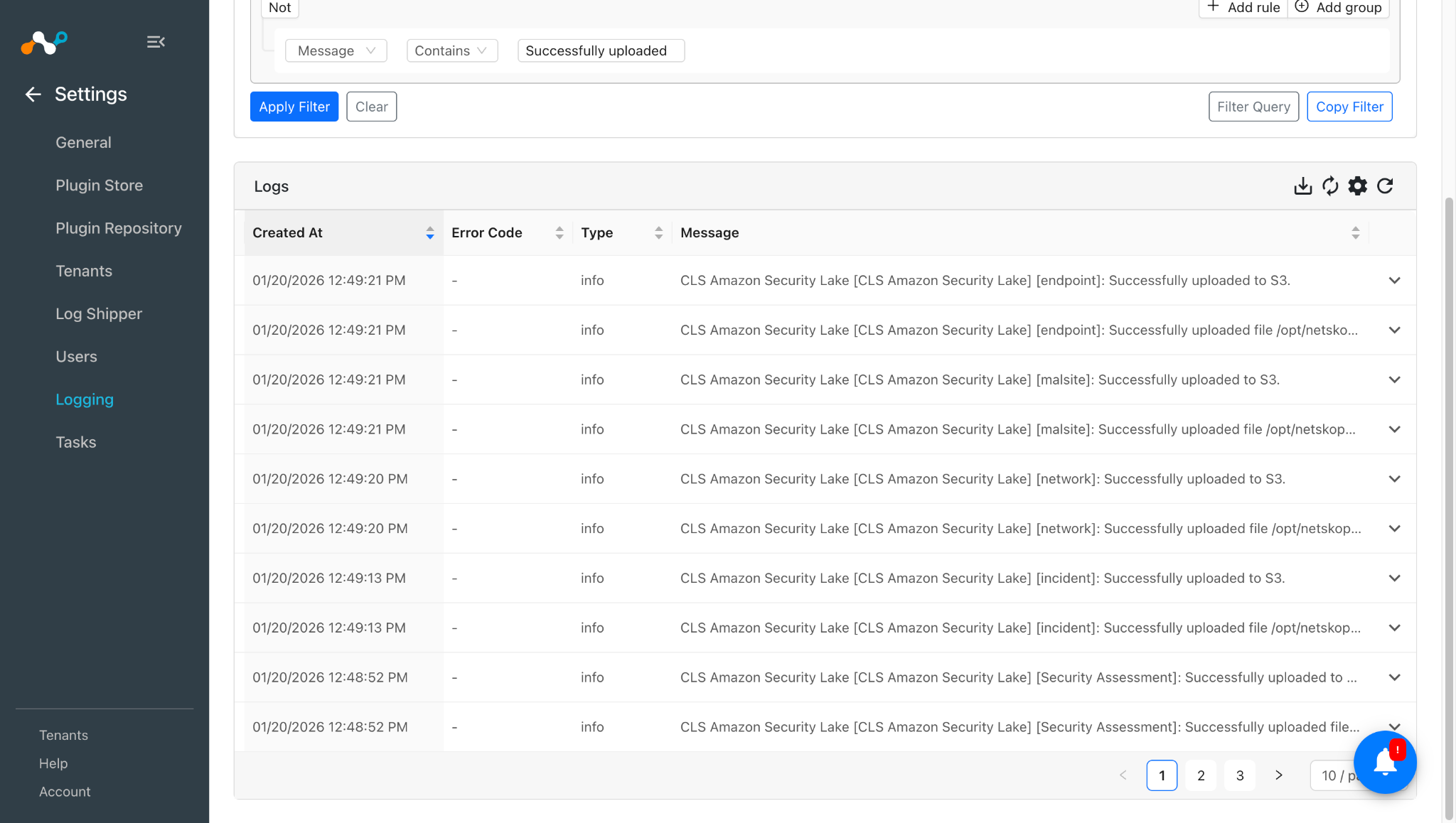Open Logs table settings gear
1456x823 pixels.
[1358, 186]
